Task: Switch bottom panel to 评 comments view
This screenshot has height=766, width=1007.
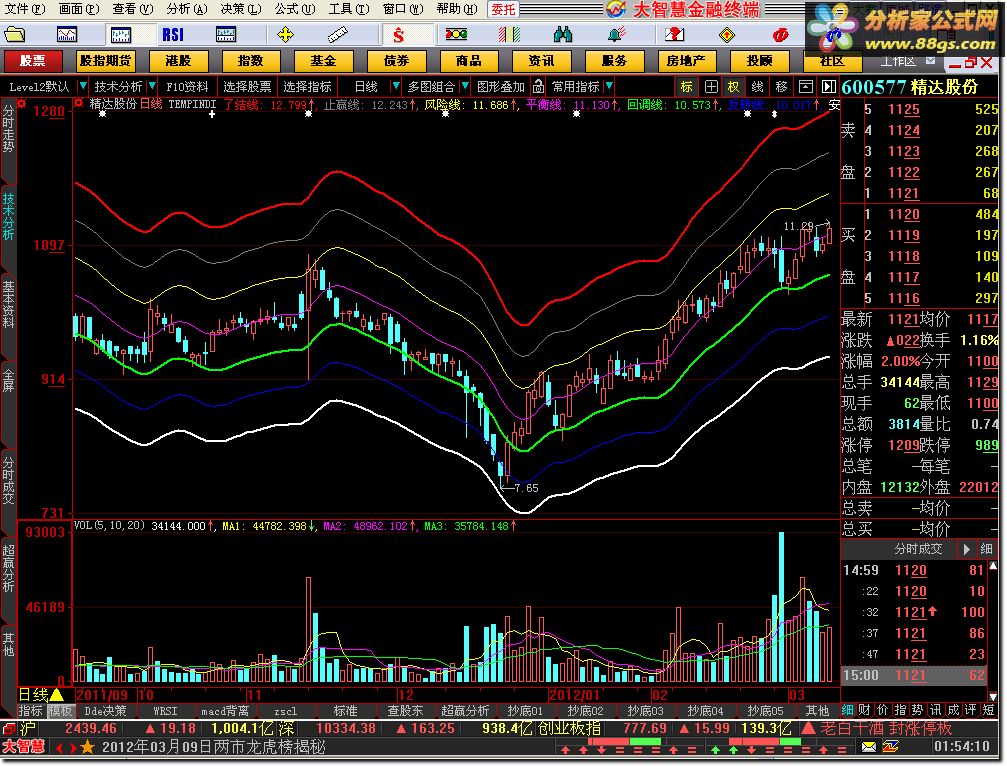Action: pyautogui.click(x=971, y=710)
